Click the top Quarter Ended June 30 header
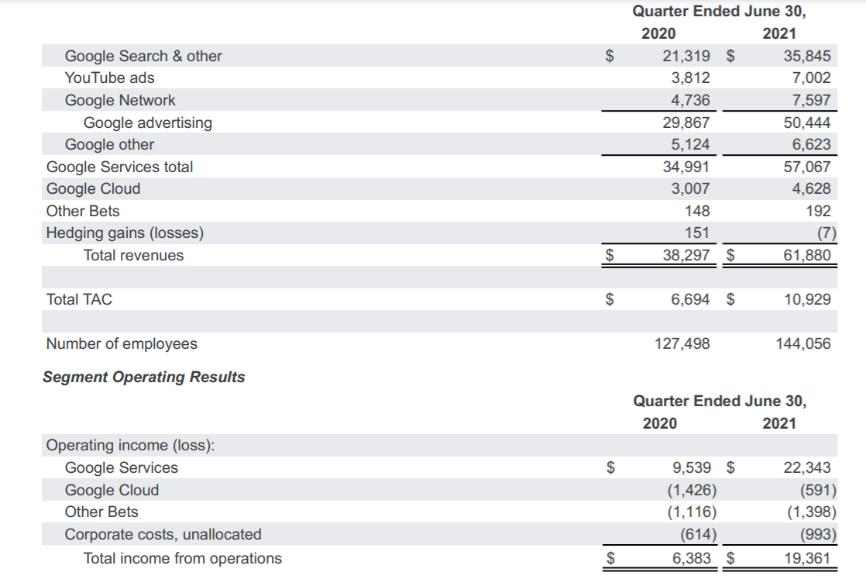 point(719,11)
